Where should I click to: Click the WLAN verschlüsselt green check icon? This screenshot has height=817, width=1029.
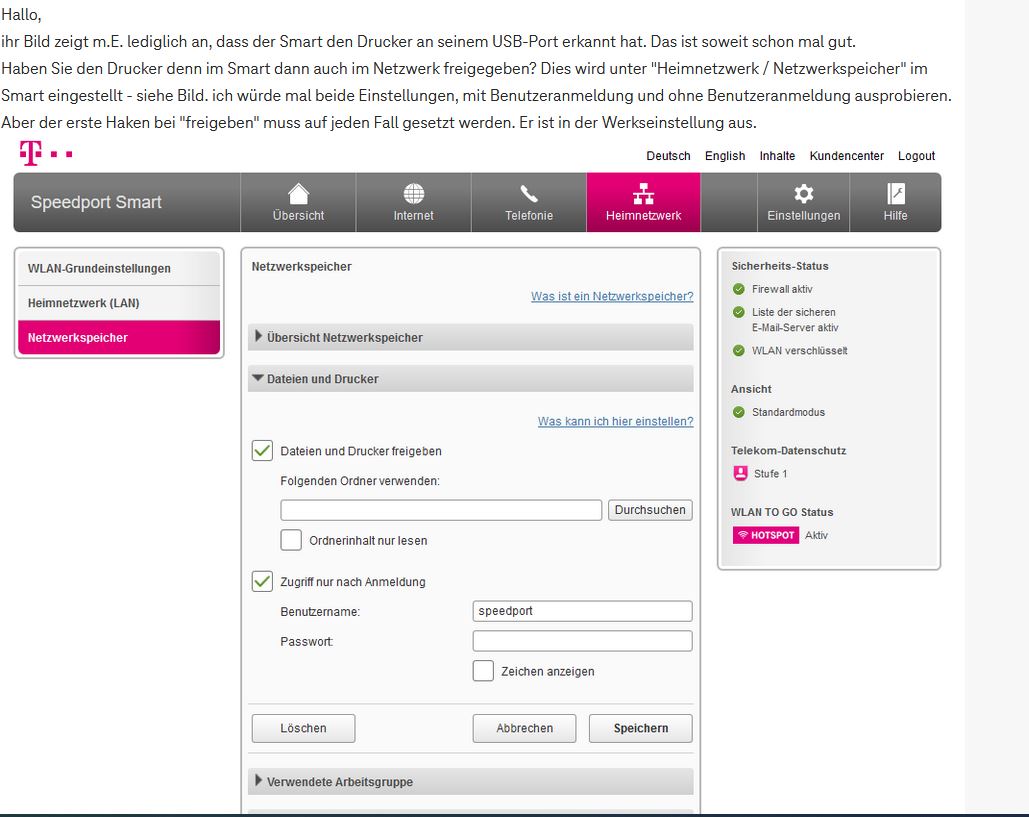[x=739, y=350]
